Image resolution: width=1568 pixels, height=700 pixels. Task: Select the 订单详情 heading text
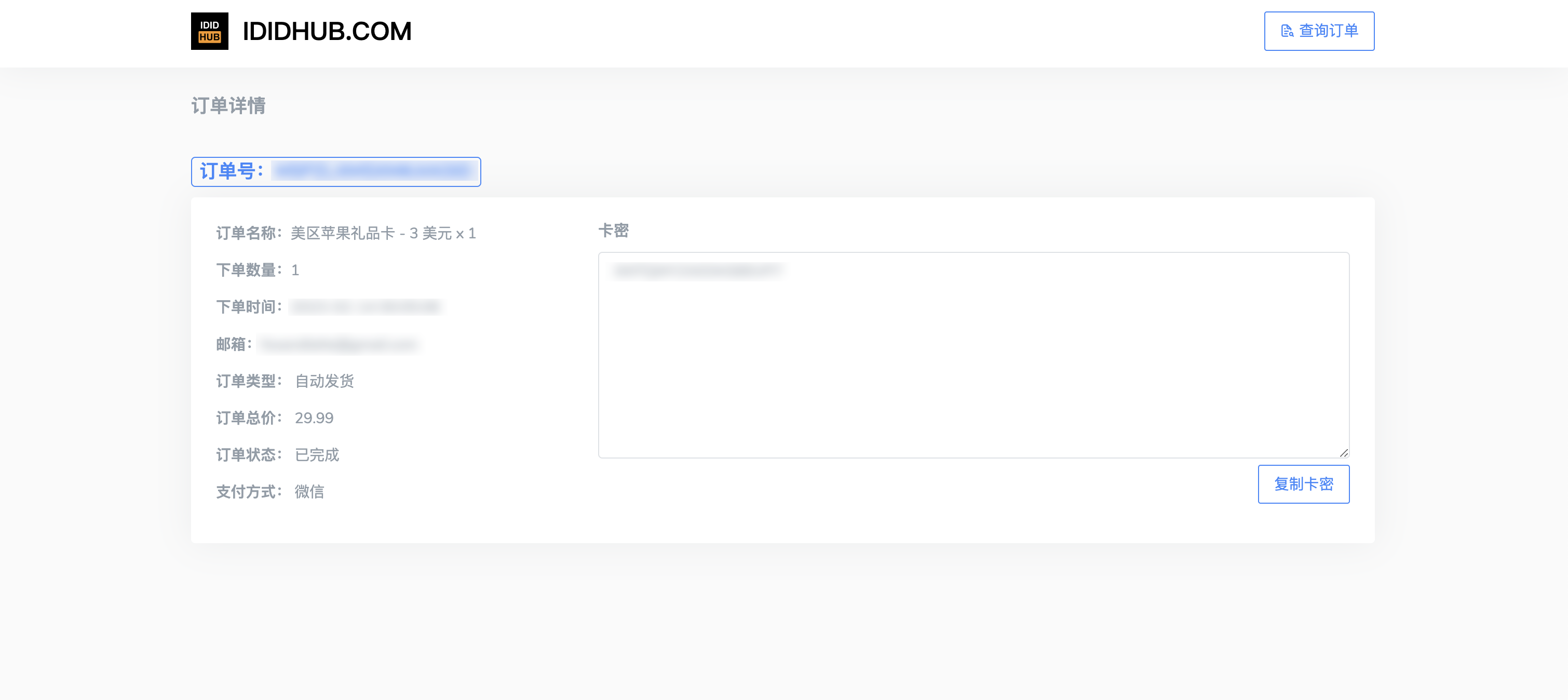(228, 106)
